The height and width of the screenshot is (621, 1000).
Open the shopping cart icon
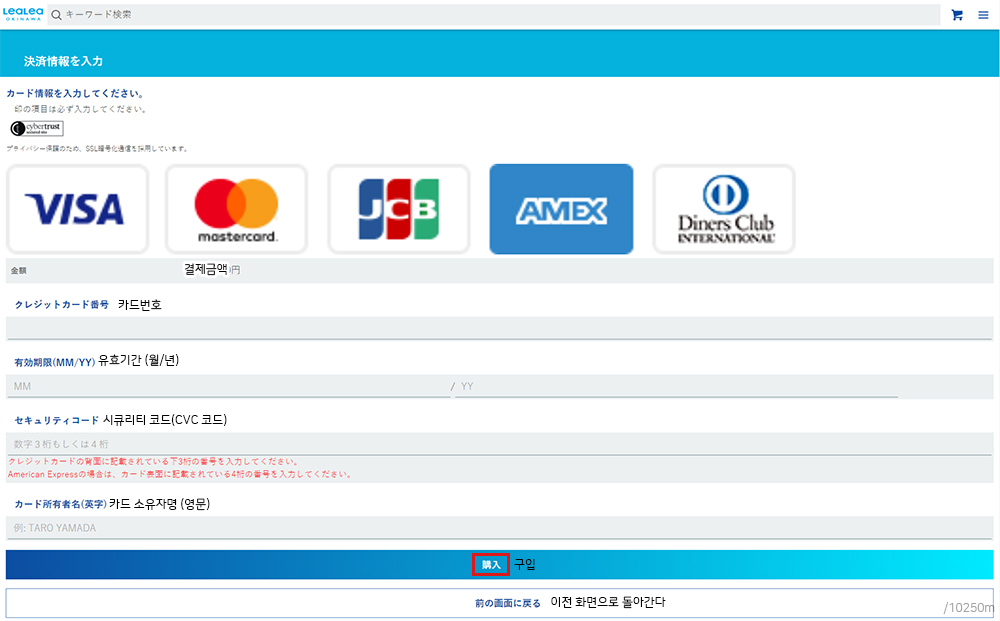(957, 15)
